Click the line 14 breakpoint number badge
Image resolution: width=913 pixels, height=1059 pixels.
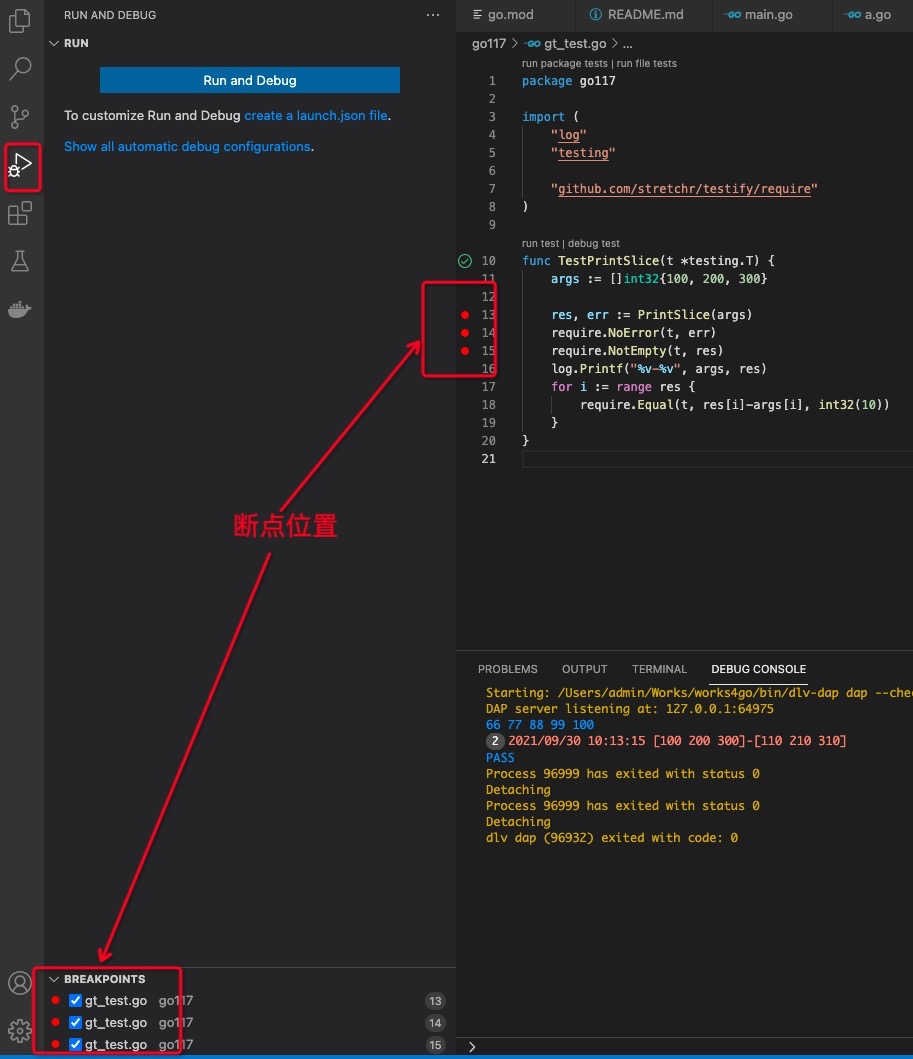pos(436,1023)
